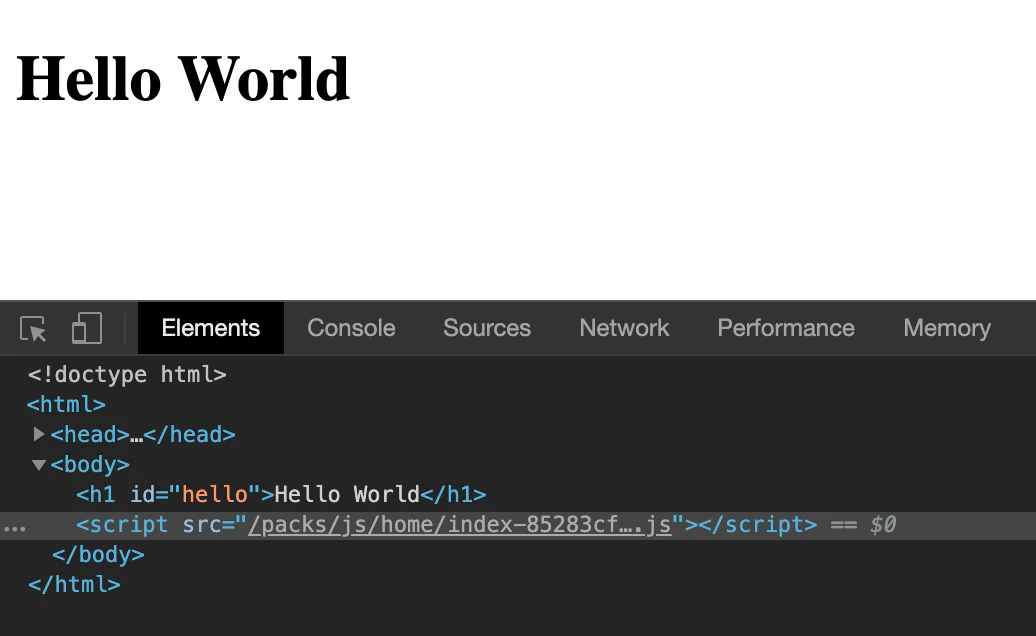This screenshot has width=1036, height=636.
Task: Open the Elements tab
Action: tap(211, 328)
